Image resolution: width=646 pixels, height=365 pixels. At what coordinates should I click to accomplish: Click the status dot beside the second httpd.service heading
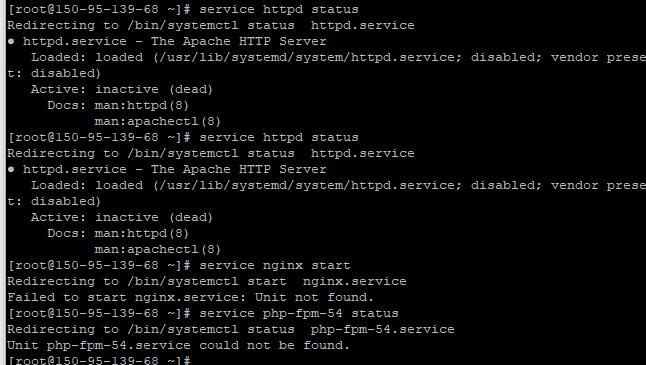coord(11,170)
